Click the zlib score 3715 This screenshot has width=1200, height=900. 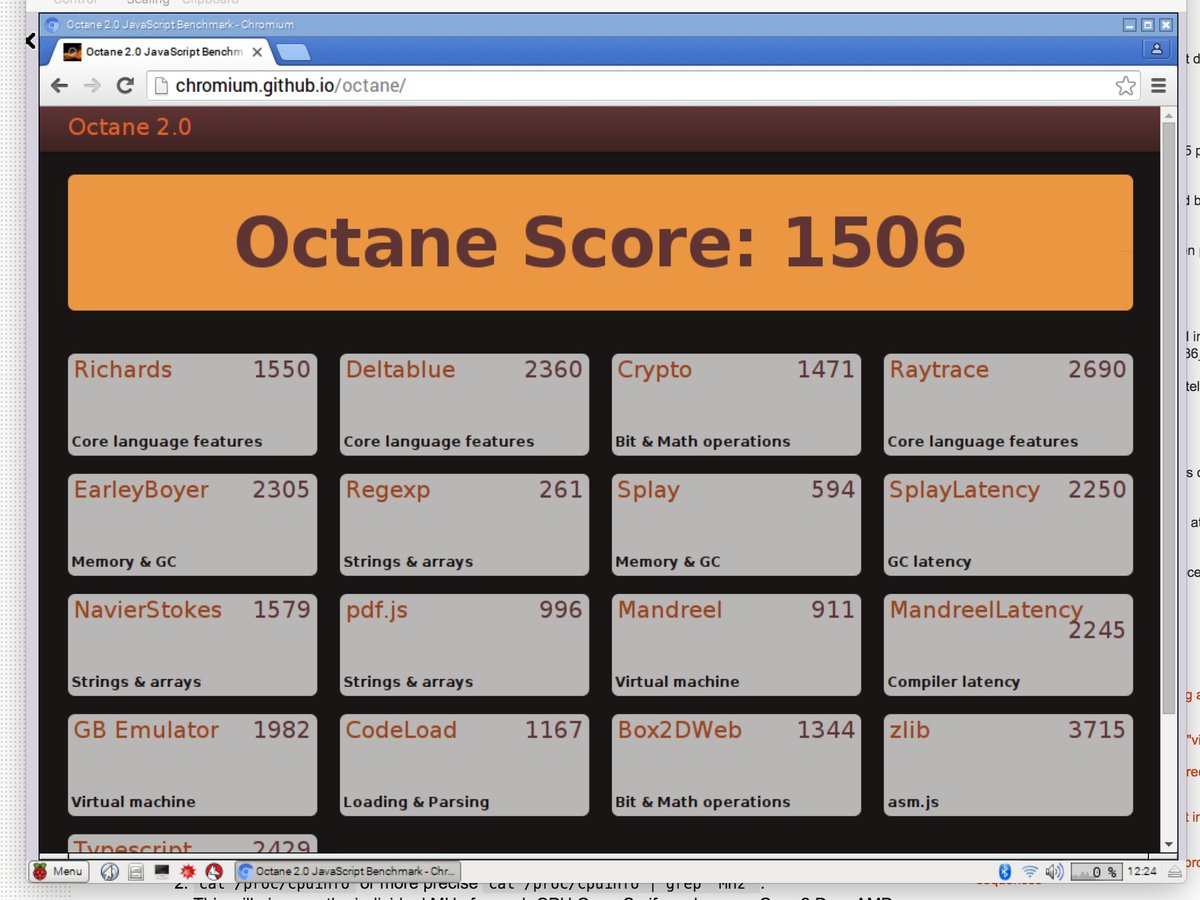pos(1097,729)
